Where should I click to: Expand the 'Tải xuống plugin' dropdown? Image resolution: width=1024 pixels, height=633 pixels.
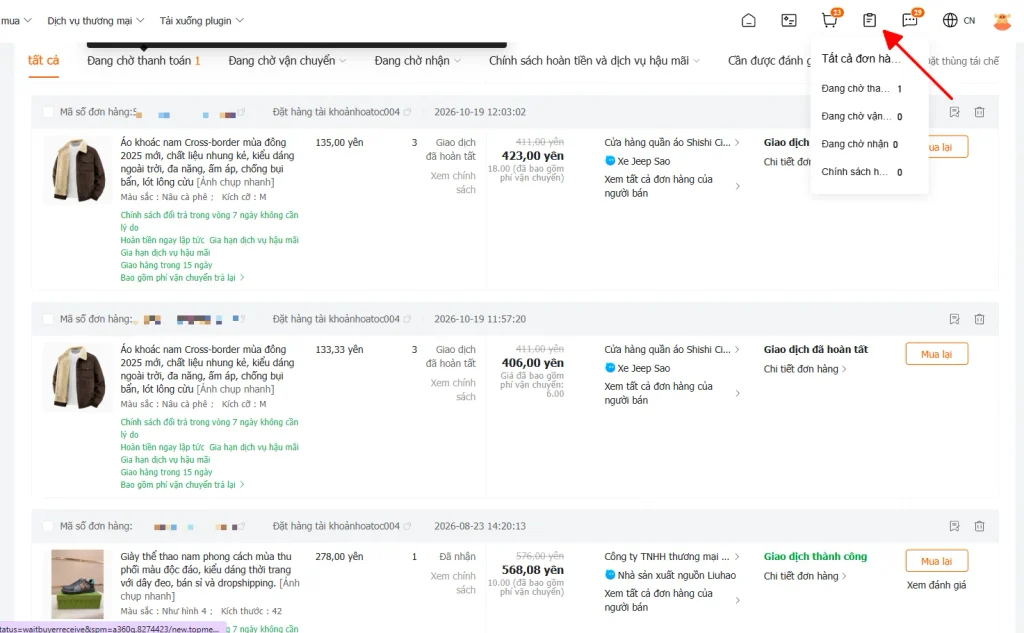[202, 21]
